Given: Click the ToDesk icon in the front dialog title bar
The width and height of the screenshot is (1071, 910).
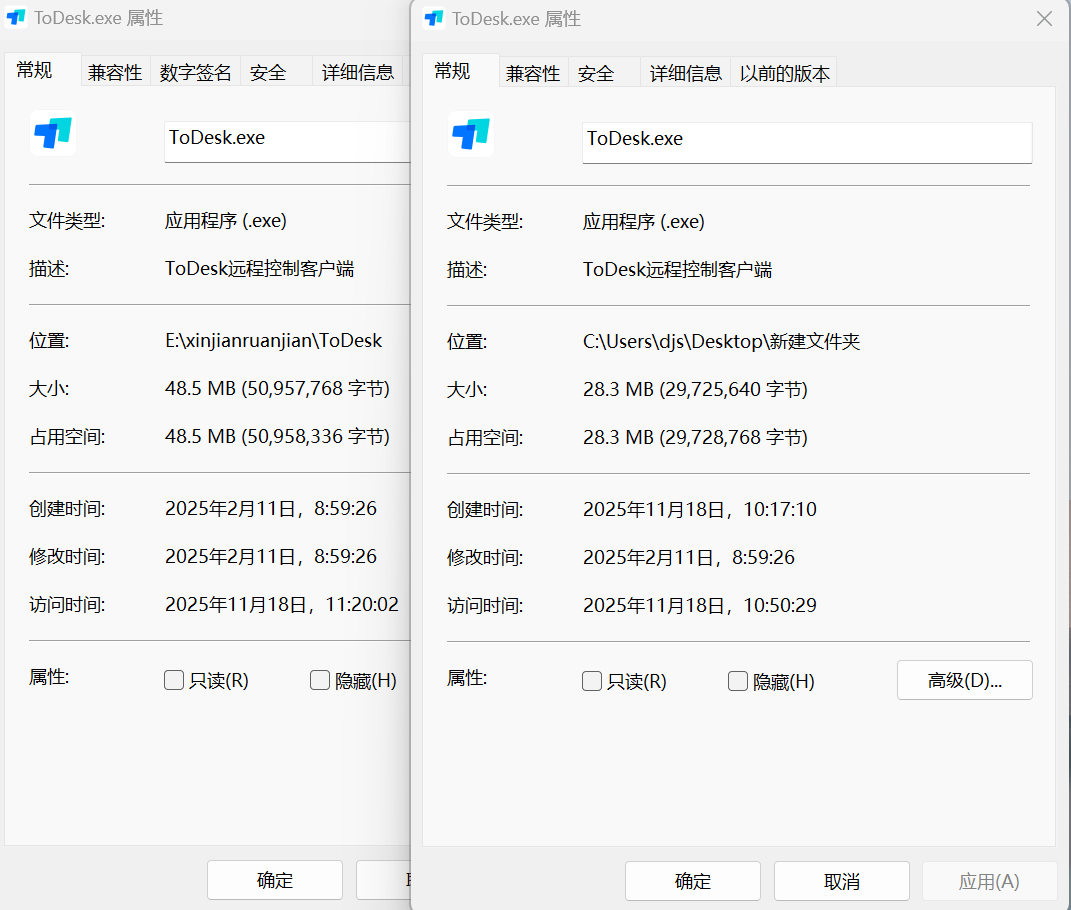Looking at the screenshot, I should [x=434, y=18].
